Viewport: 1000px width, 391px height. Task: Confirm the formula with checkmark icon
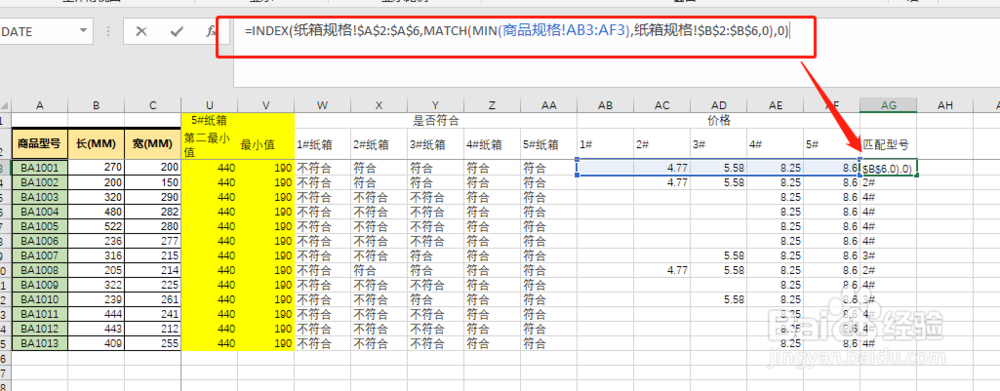tap(177, 32)
